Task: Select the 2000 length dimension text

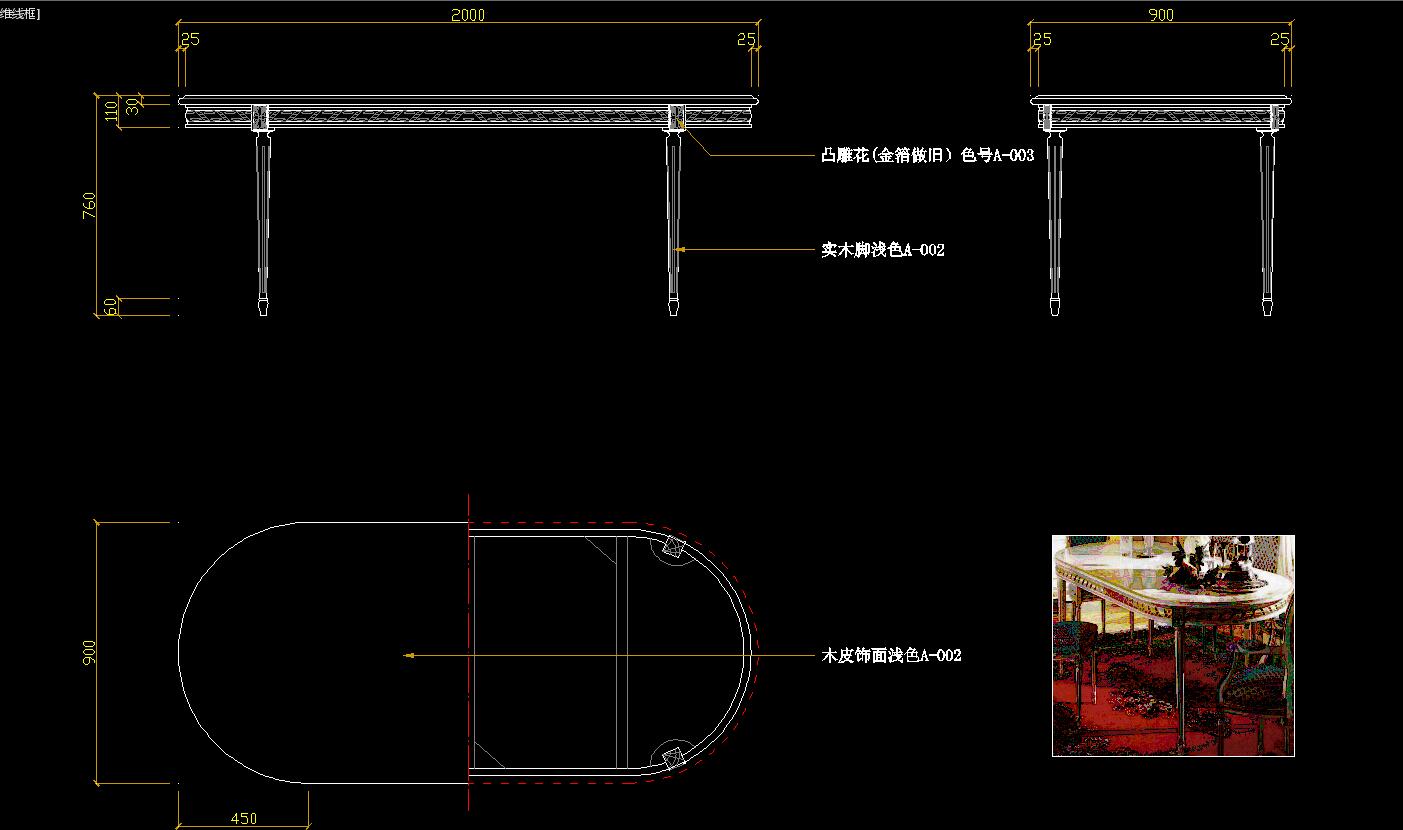Action: 468,14
